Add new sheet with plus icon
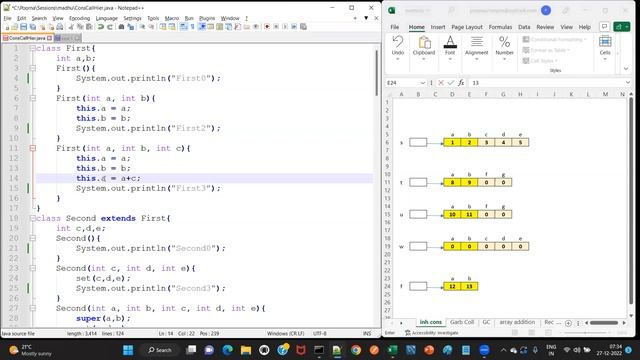 (568, 323)
